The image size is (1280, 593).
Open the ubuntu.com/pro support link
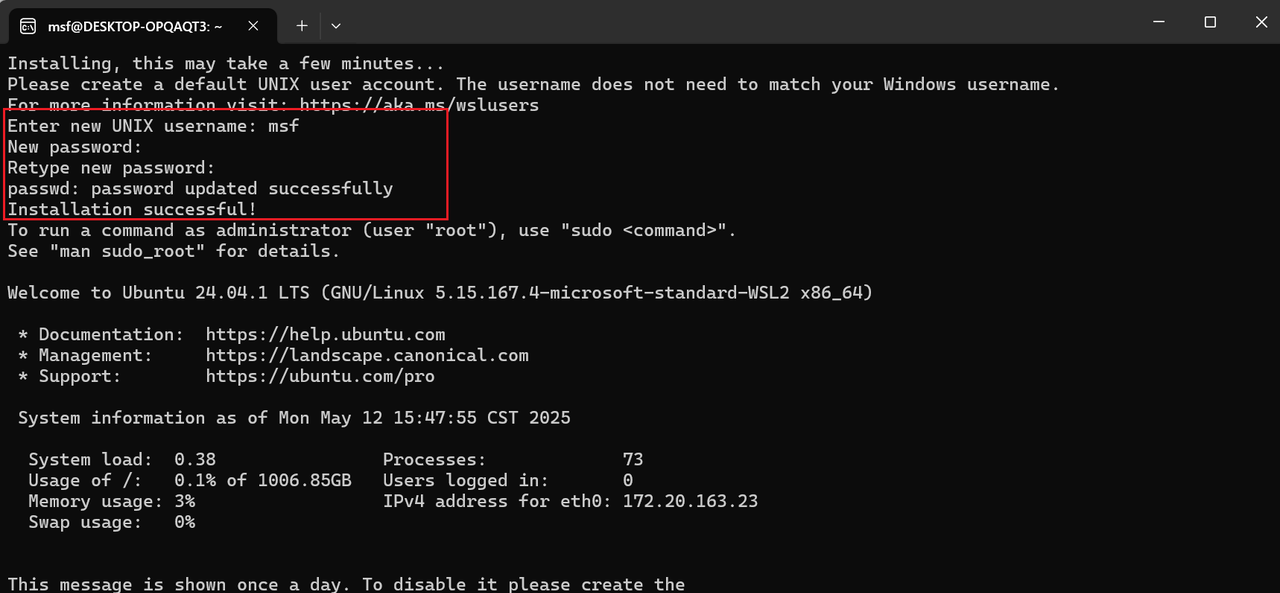point(320,376)
